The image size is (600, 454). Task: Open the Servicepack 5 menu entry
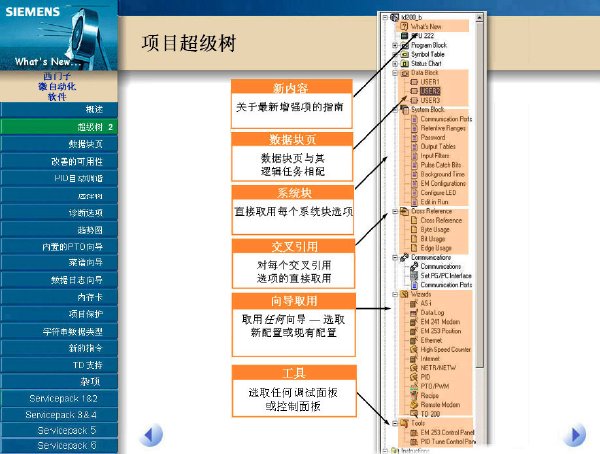(59, 430)
